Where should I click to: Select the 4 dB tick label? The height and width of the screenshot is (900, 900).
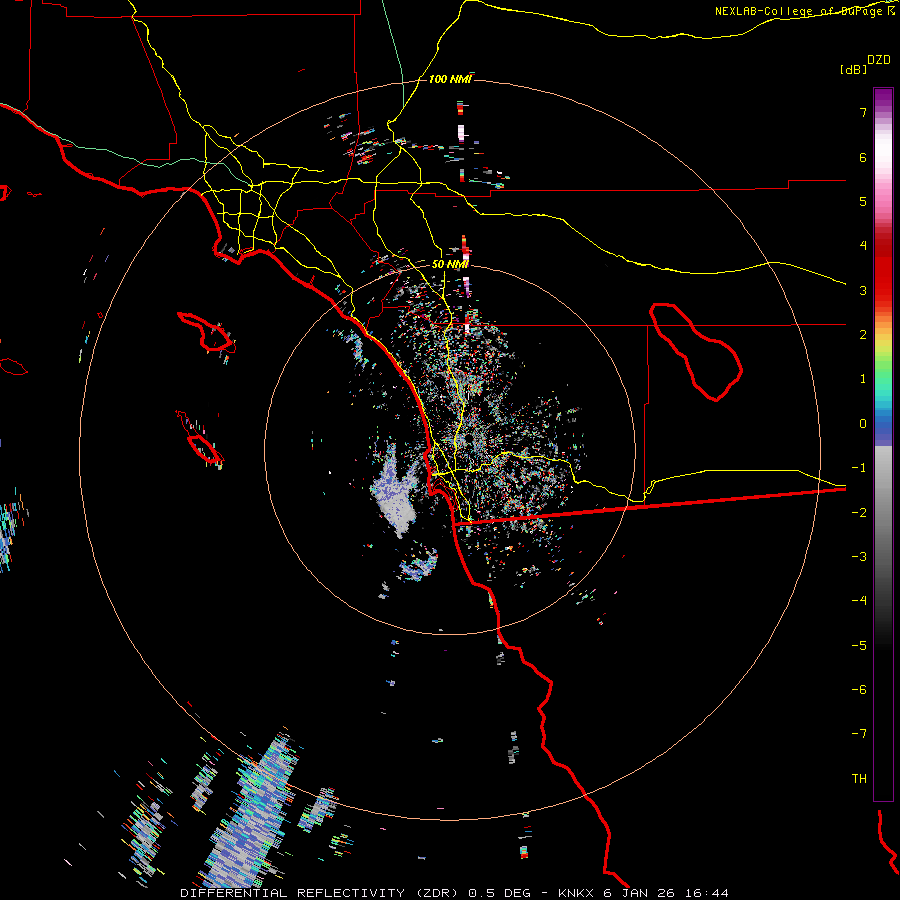pyautogui.click(x=863, y=246)
